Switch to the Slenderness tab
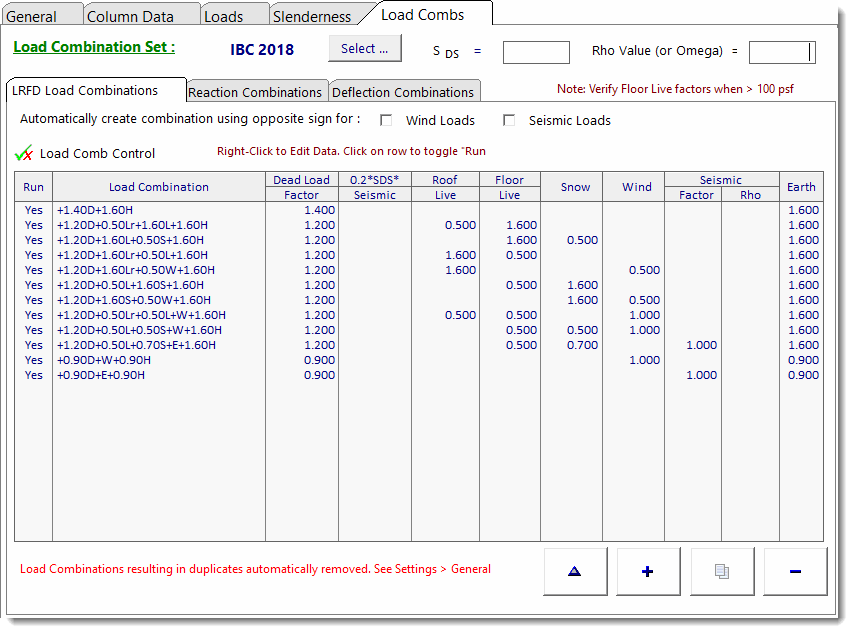The width and height of the screenshot is (853, 633). 312,16
